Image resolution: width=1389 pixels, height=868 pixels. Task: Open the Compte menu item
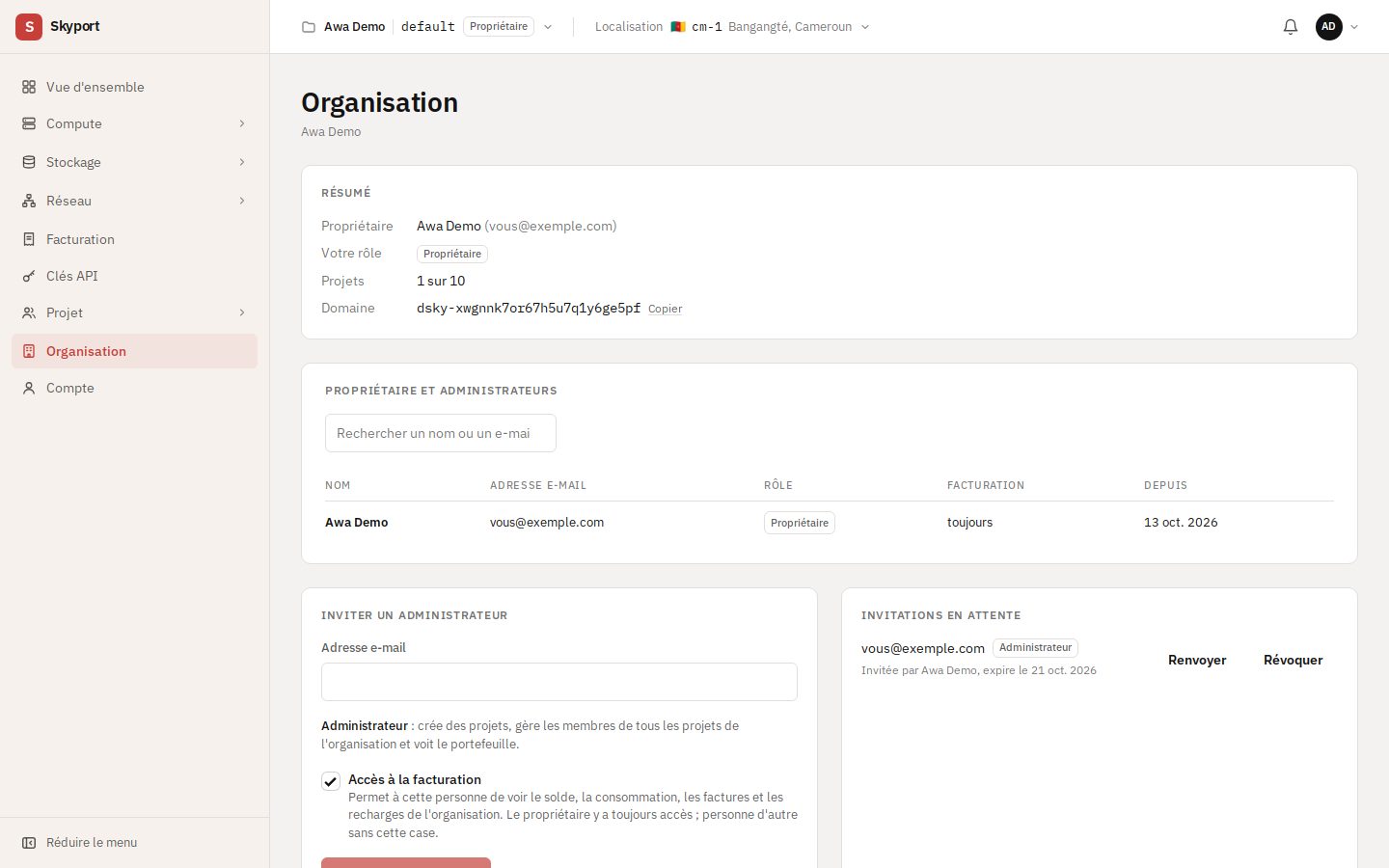pyautogui.click(x=134, y=388)
